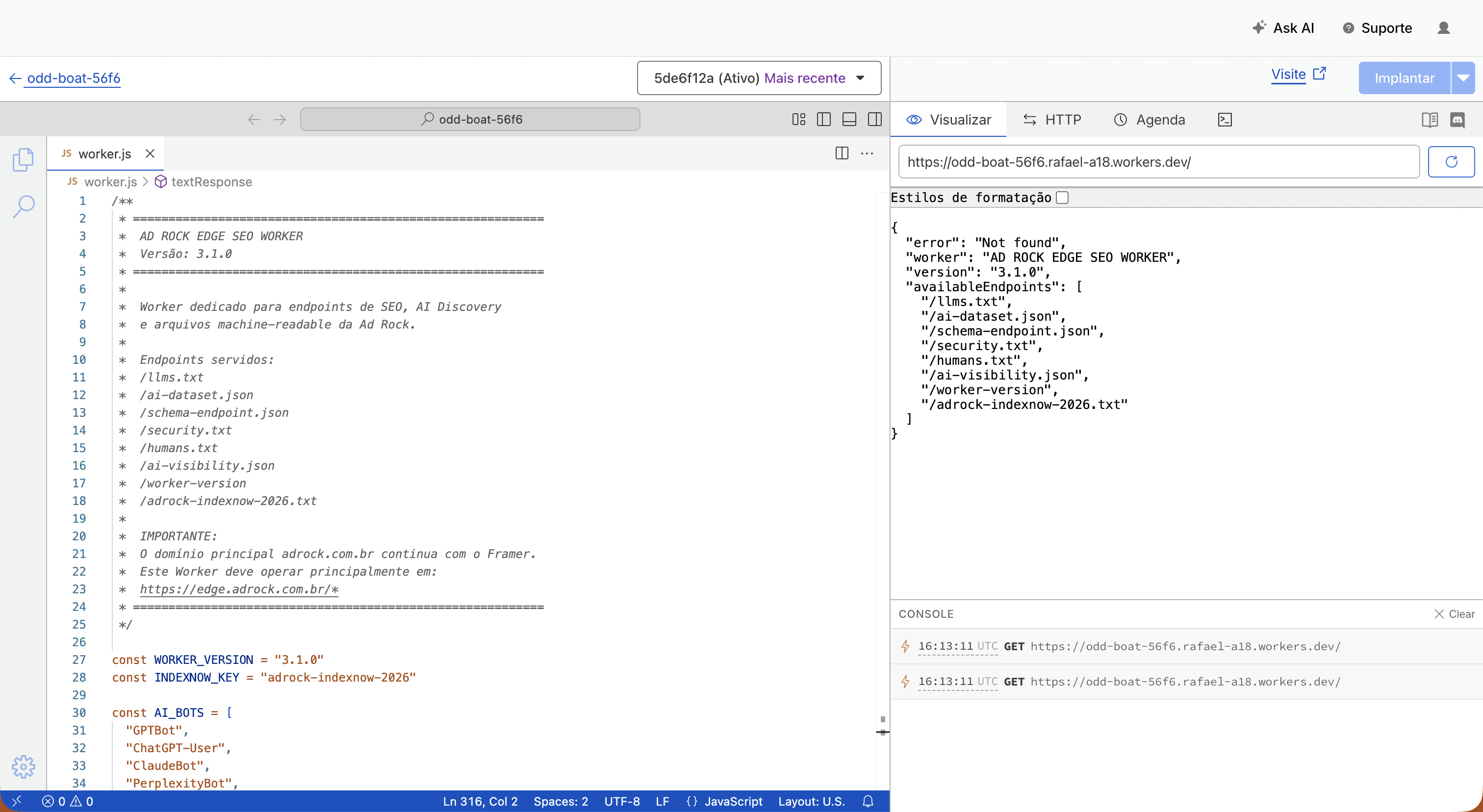Split the editor to the right
The image size is (1483, 812).
842,153
